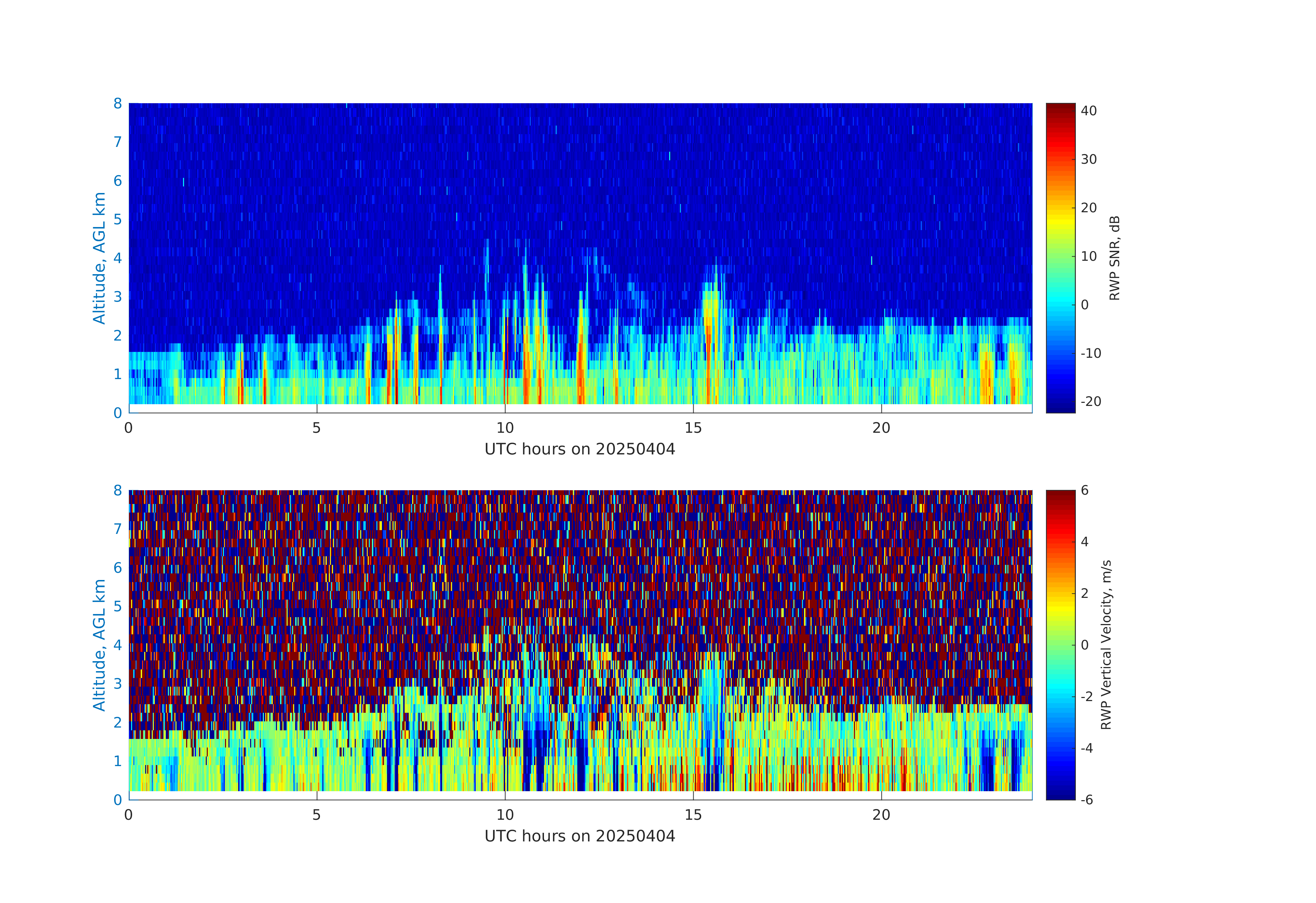Click the 8 km tick on the top y-axis
This screenshot has height=903, width=1316.
(x=118, y=103)
